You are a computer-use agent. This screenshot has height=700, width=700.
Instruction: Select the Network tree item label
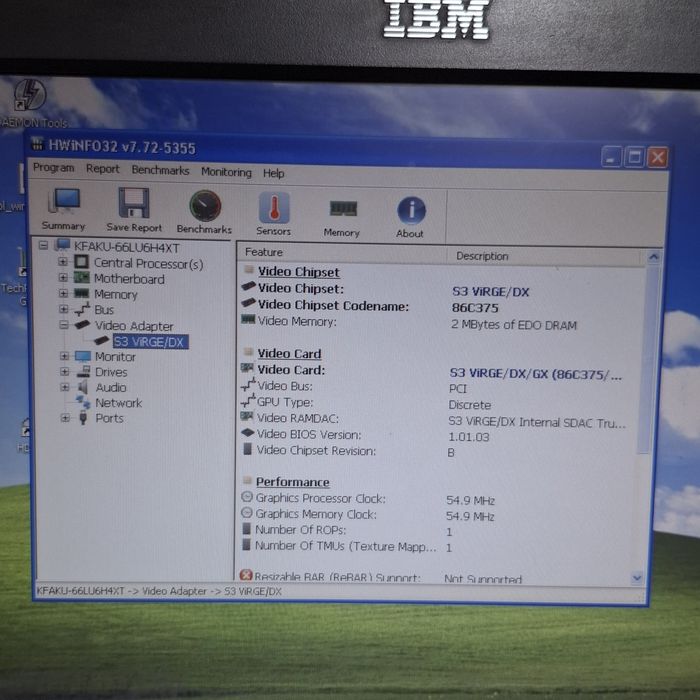coord(119,403)
